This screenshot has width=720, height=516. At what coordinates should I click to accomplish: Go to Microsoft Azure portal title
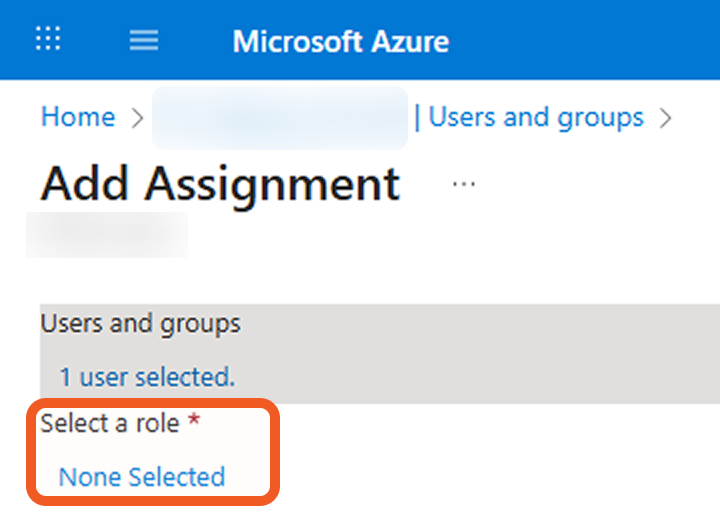coord(340,41)
